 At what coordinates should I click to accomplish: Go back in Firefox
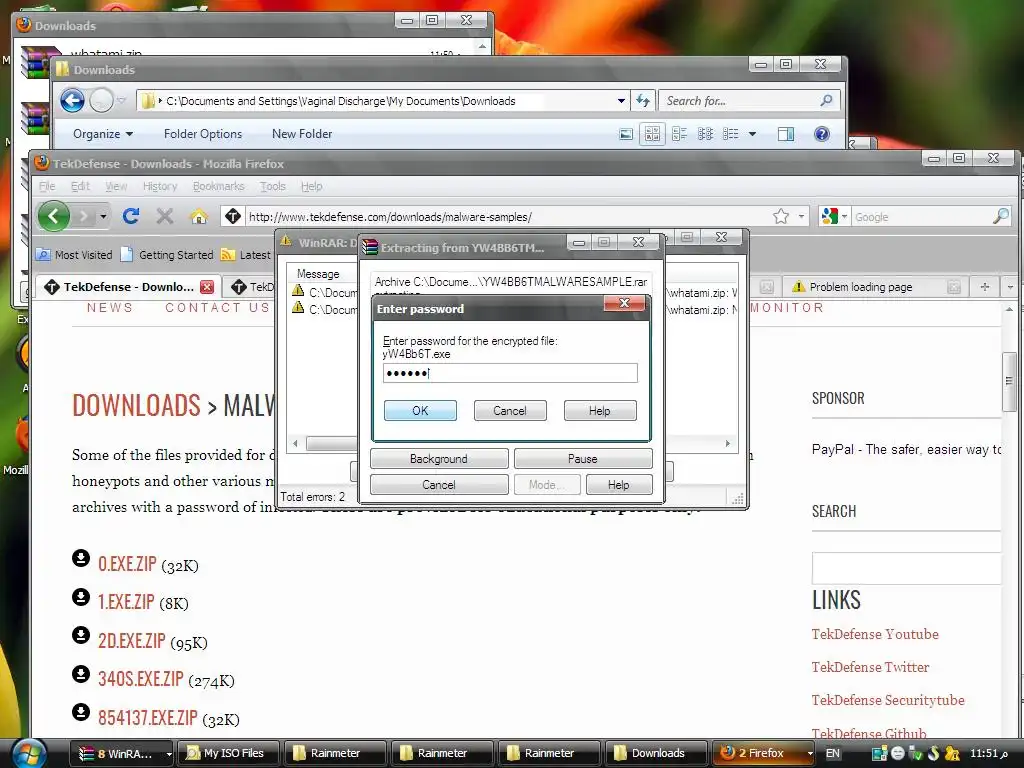(54, 216)
